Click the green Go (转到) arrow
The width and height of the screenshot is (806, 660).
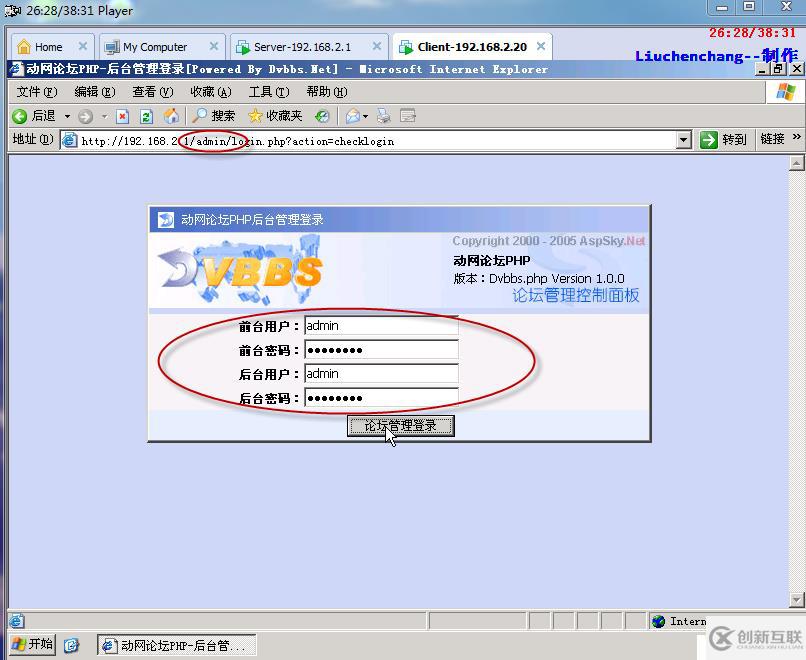[709, 140]
